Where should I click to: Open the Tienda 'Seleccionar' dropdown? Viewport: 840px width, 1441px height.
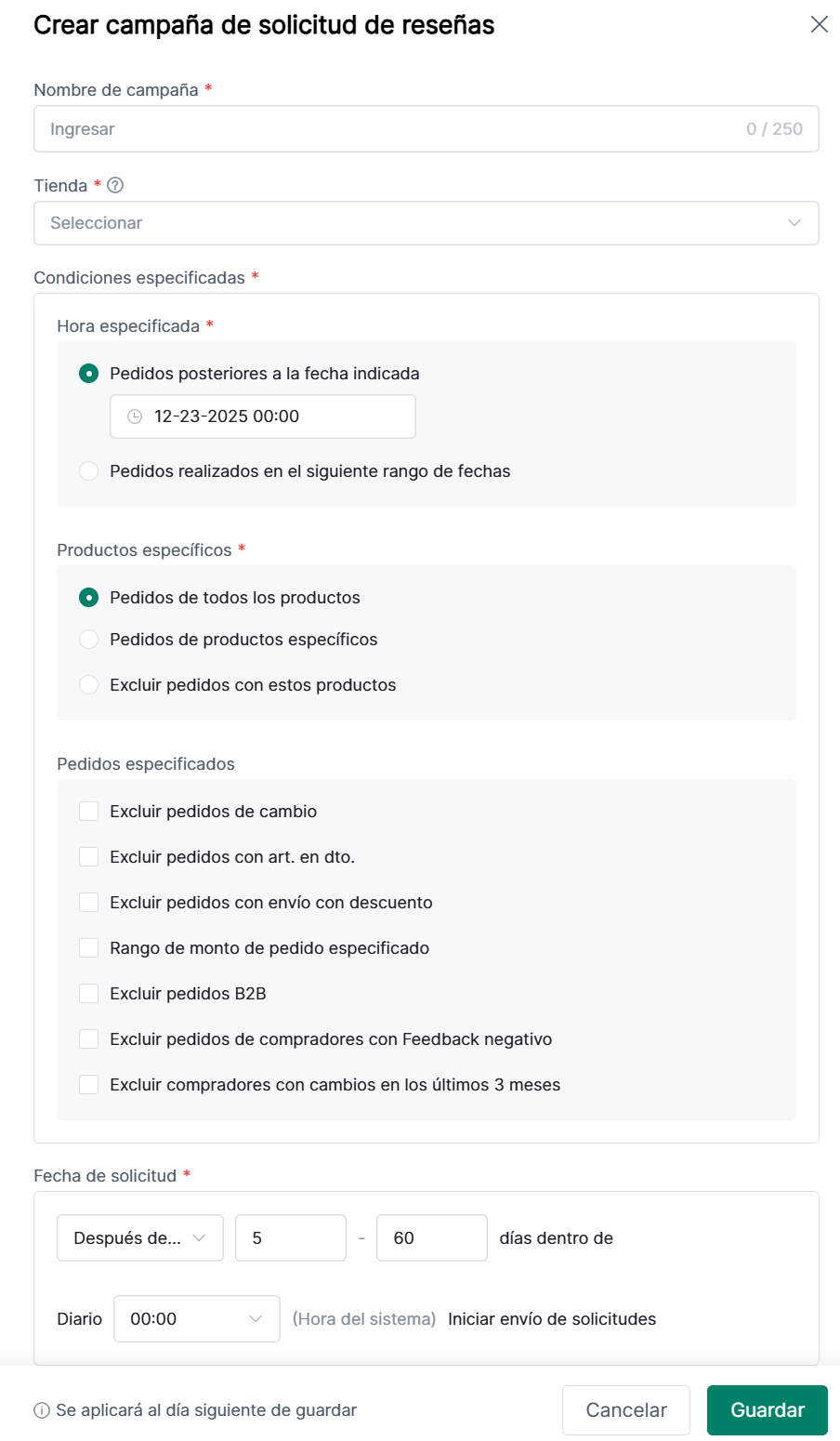pos(426,223)
